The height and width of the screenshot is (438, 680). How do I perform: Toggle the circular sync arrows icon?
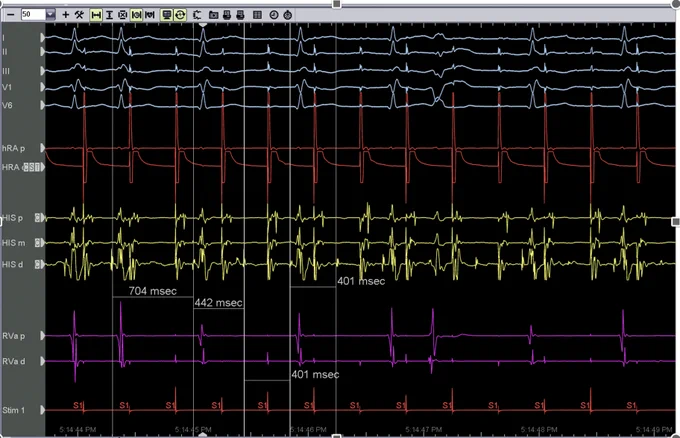point(180,15)
